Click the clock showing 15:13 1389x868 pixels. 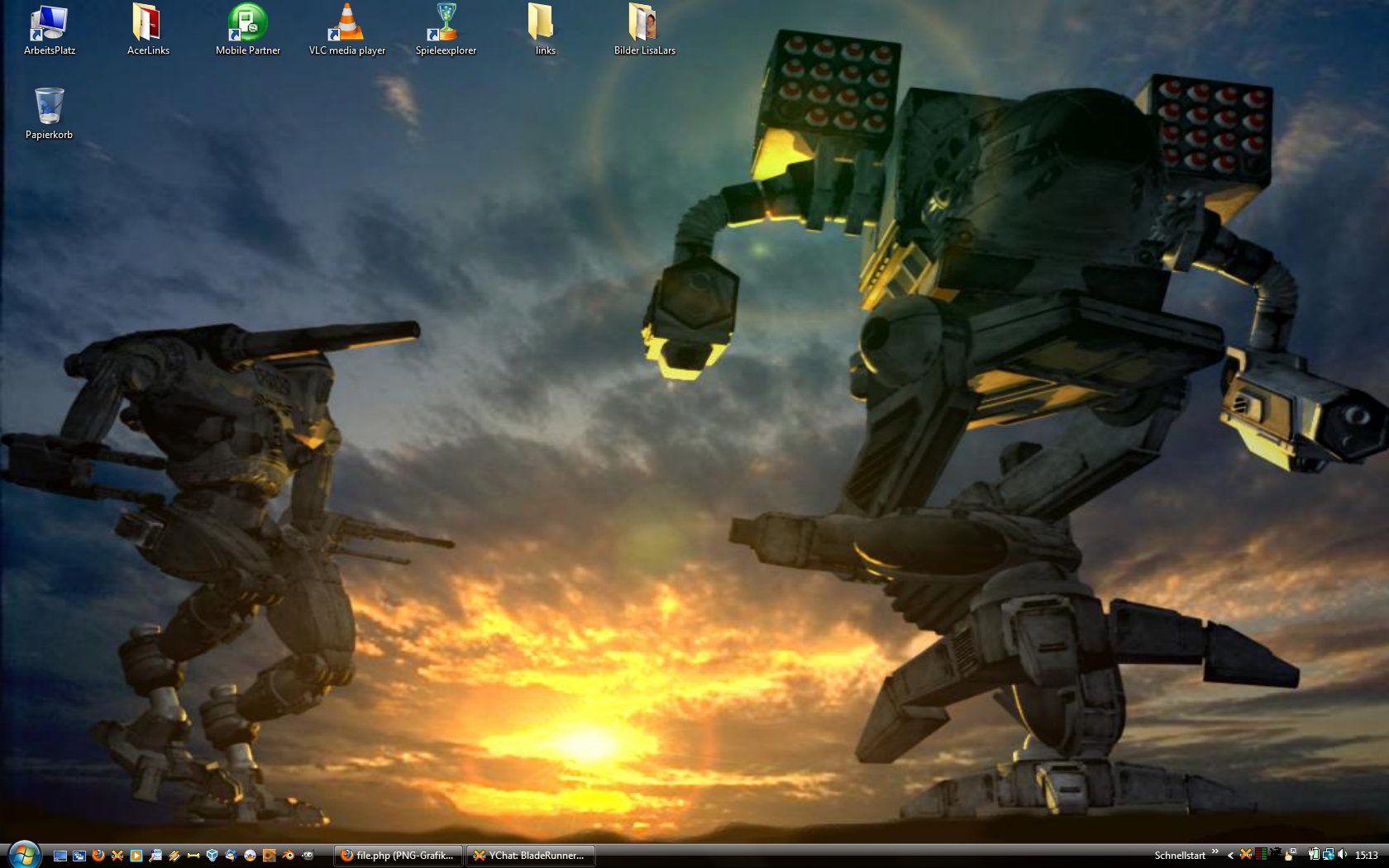[1367, 856]
